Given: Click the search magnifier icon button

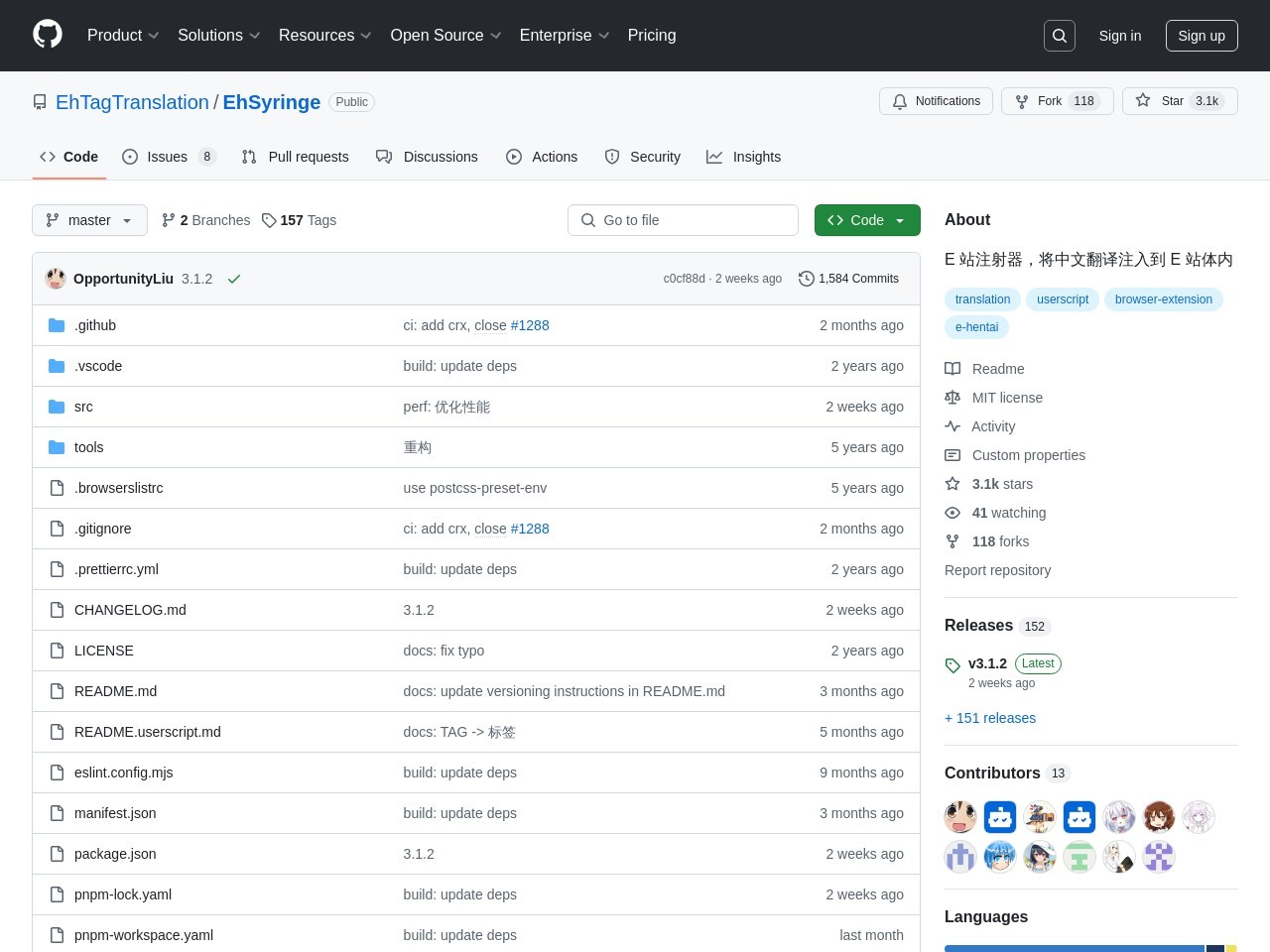Looking at the screenshot, I should tap(1060, 36).
